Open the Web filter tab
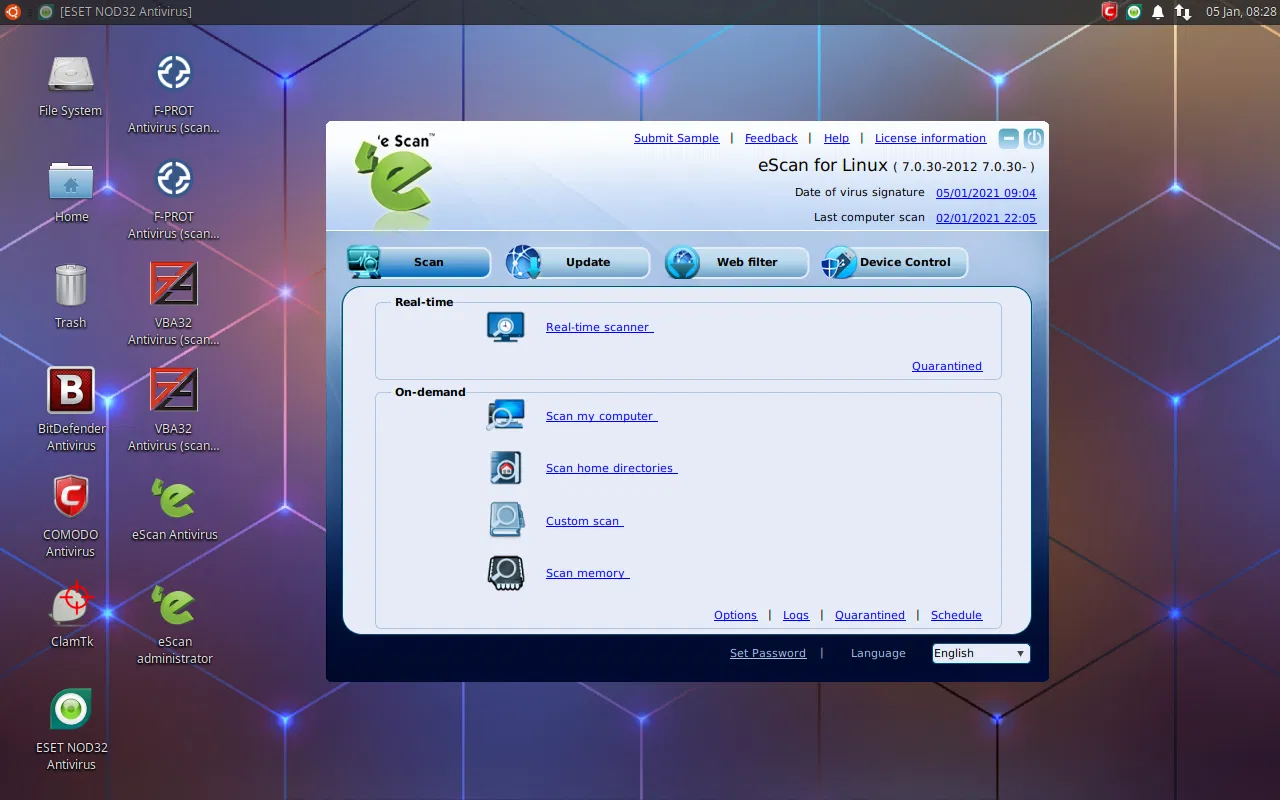 (x=736, y=262)
